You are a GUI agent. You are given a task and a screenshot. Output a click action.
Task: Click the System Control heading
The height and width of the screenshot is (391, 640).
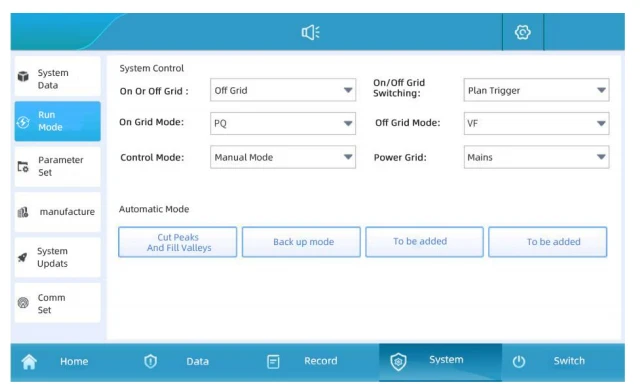(151, 68)
